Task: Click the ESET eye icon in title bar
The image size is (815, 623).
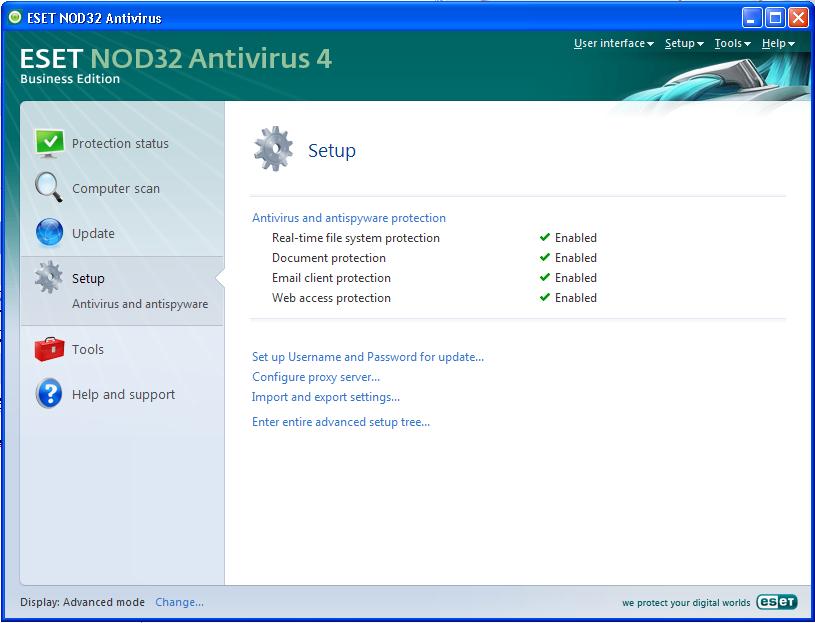Action: pyautogui.click(x=15, y=18)
